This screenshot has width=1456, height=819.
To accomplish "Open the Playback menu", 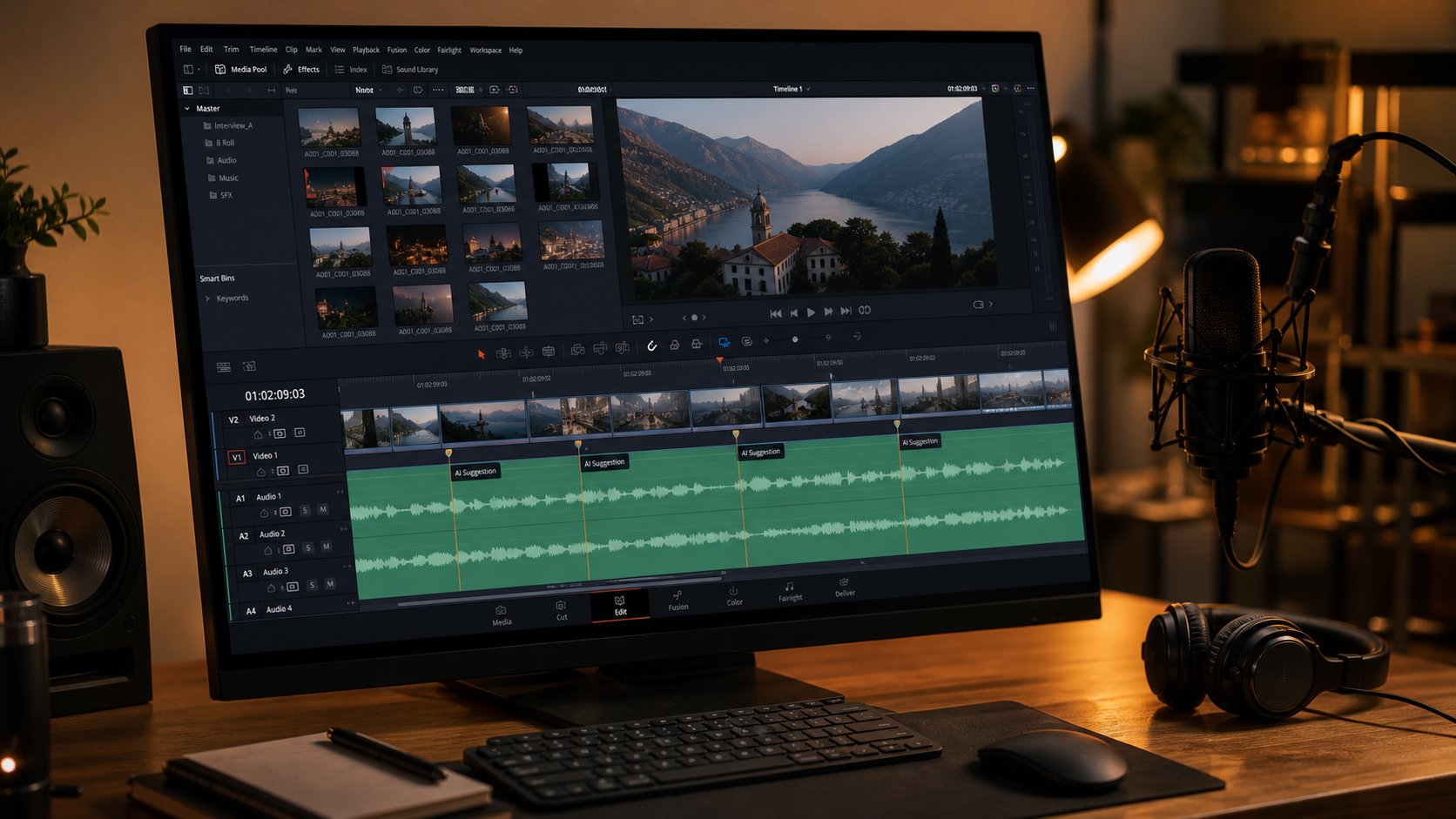I will point(366,50).
